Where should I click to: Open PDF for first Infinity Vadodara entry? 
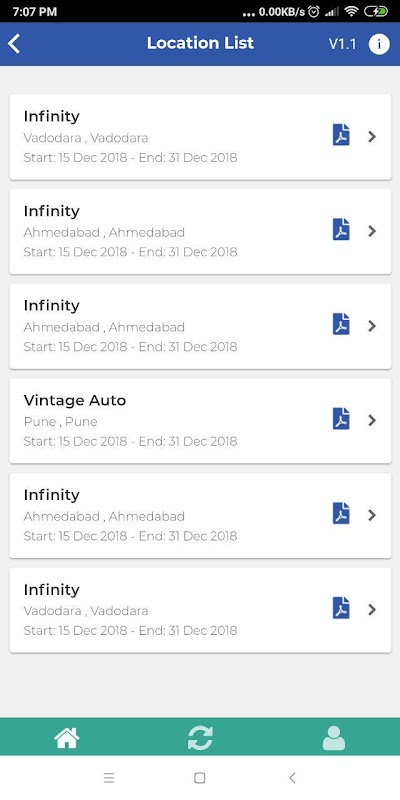tap(341, 136)
